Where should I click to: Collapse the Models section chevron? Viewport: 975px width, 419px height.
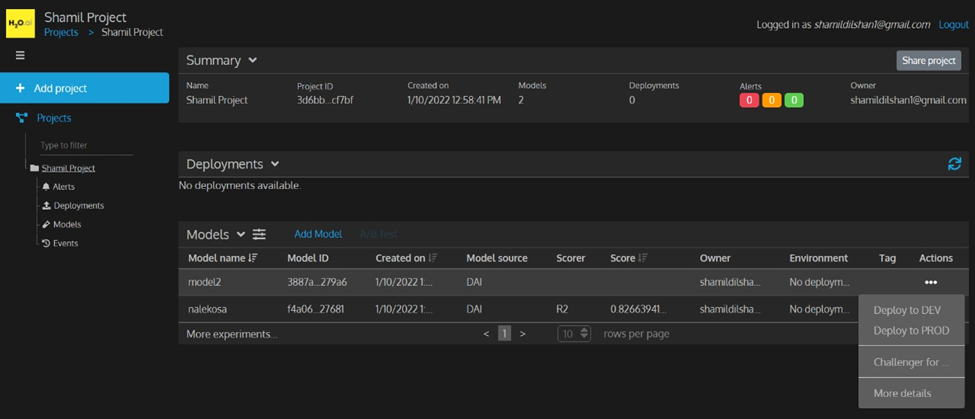tap(241, 235)
